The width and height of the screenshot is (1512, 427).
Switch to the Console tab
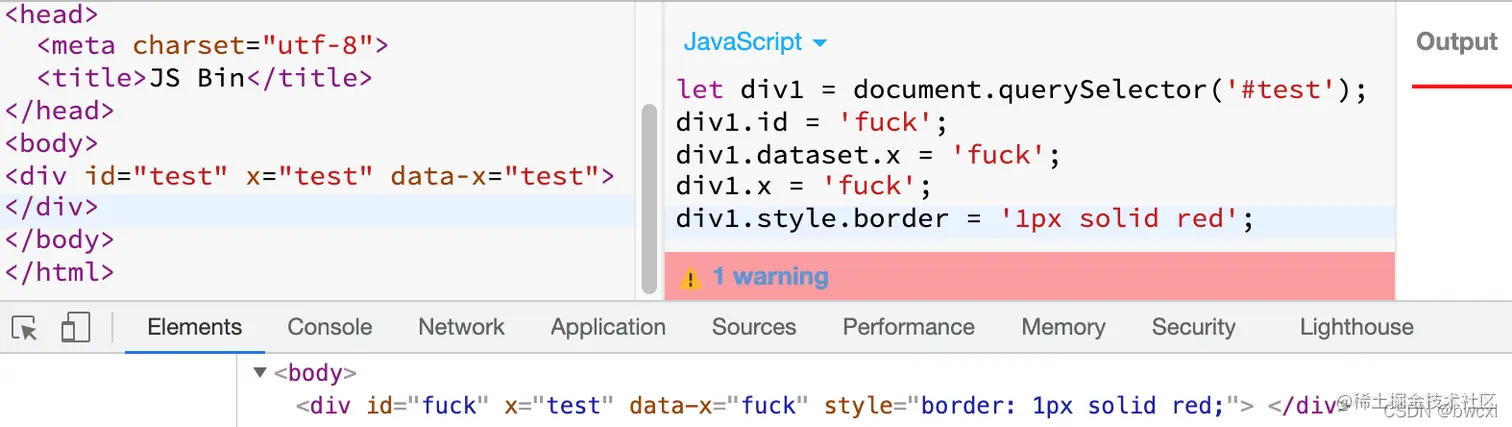click(x=329, y=327)
